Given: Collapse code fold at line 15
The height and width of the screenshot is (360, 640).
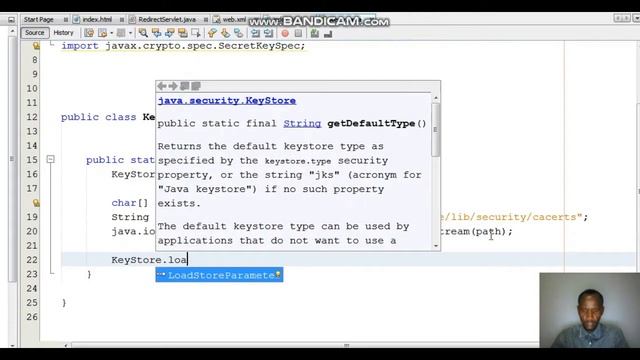Looking at the screenshot, I should tap(50, 159).
